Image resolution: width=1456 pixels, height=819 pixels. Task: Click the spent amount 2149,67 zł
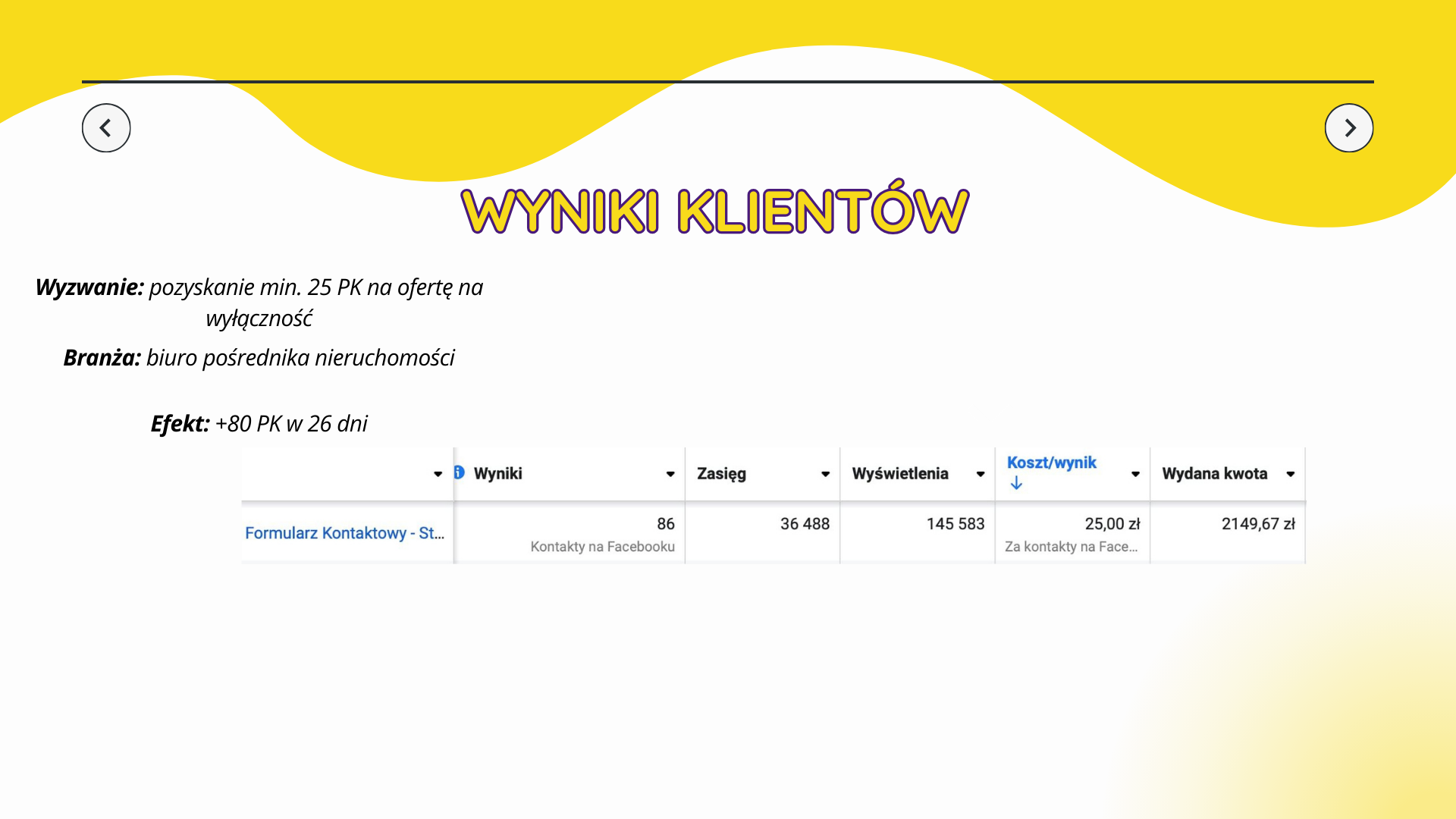coord(1258,524)
